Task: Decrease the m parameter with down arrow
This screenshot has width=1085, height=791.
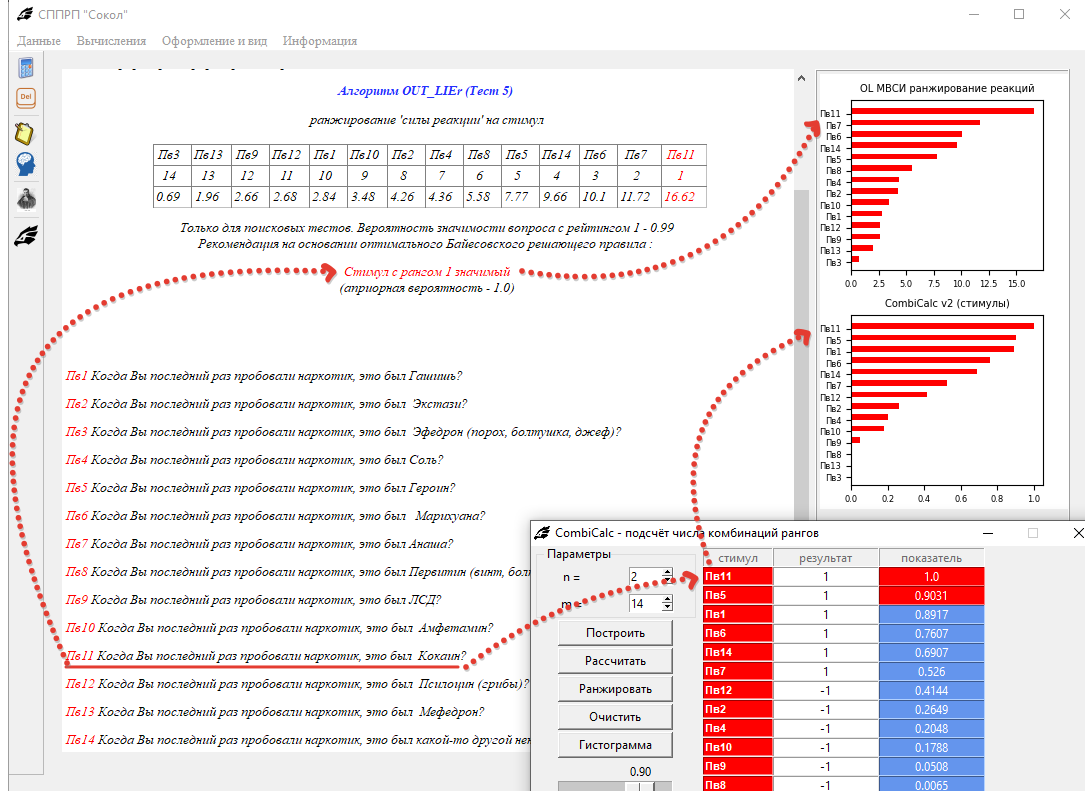Action: pyautogui.click(x=667, y=608)
